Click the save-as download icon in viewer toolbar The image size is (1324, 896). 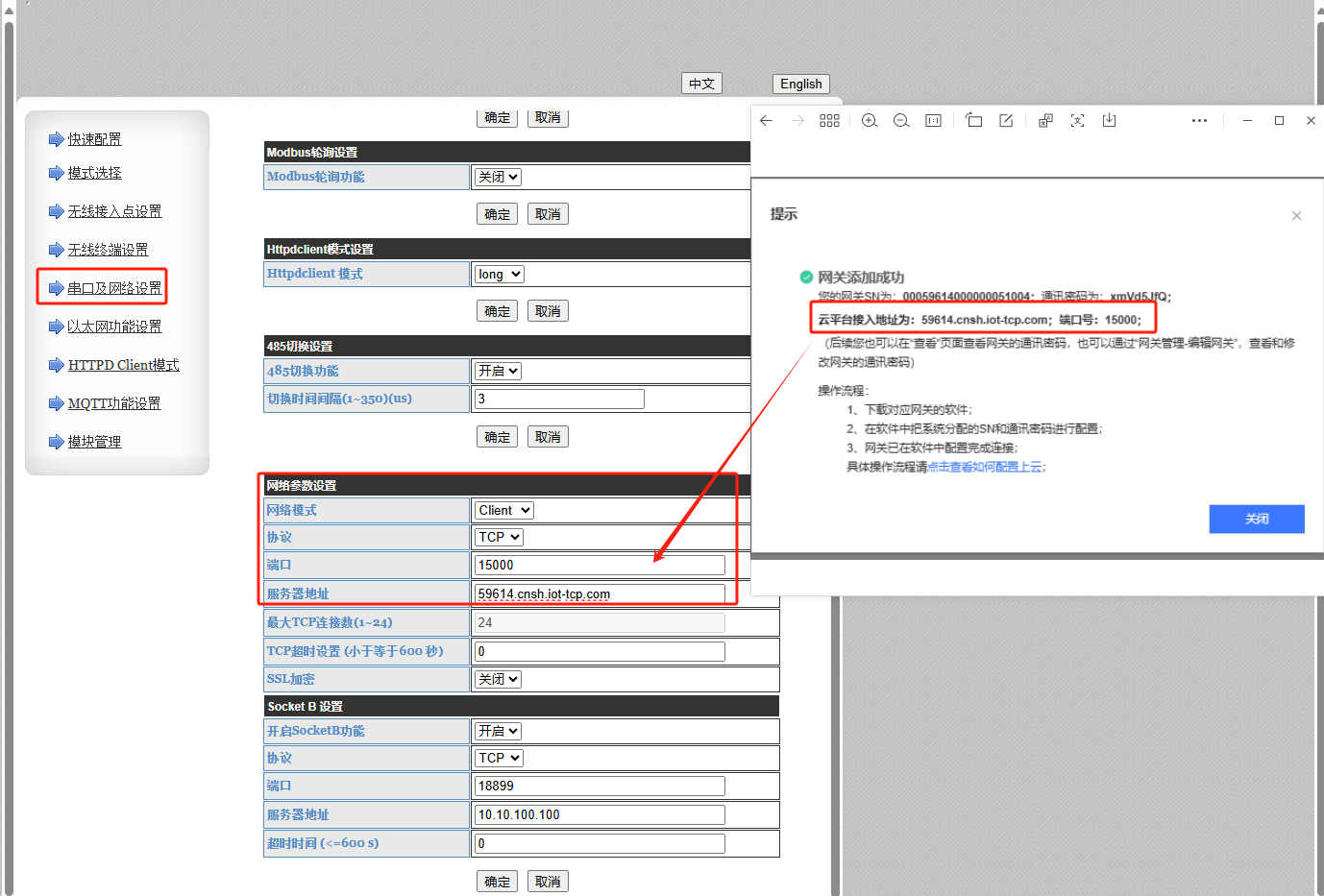[1109, 120]
